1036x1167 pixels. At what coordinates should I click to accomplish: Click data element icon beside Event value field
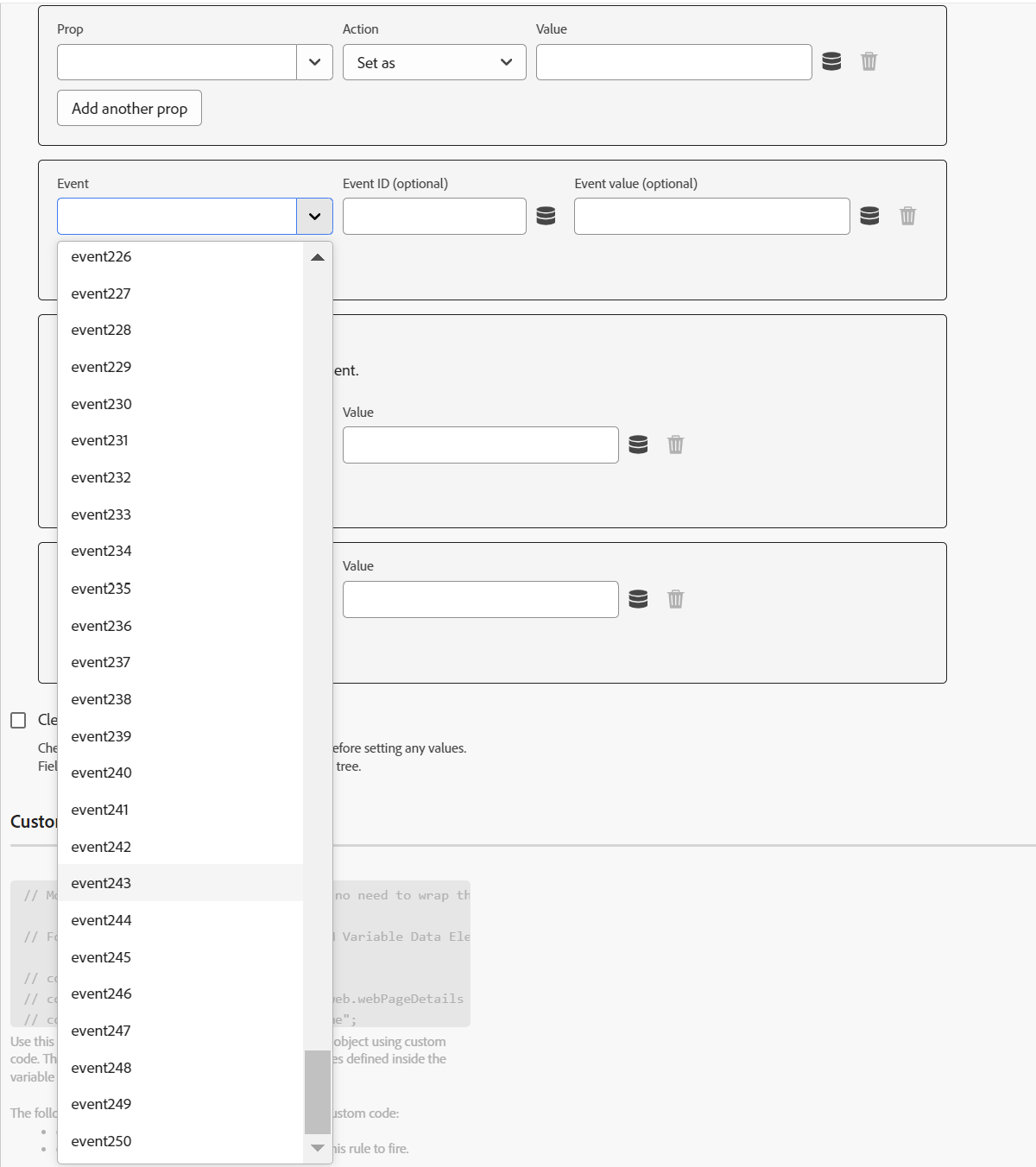coord(869,216)
